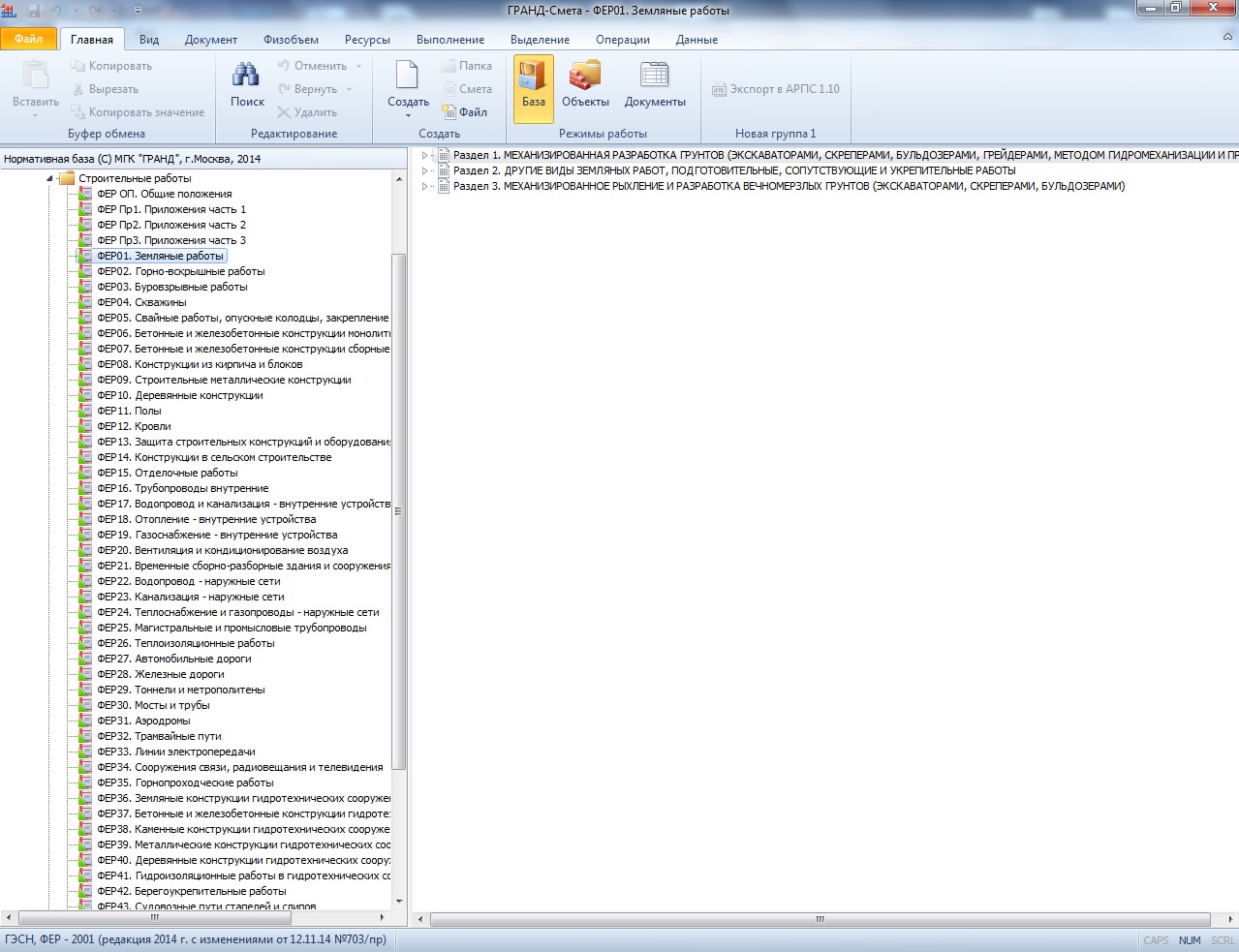Select ФЕР ОП. Общие положения
1239x952 pixels.
(165, 194)
